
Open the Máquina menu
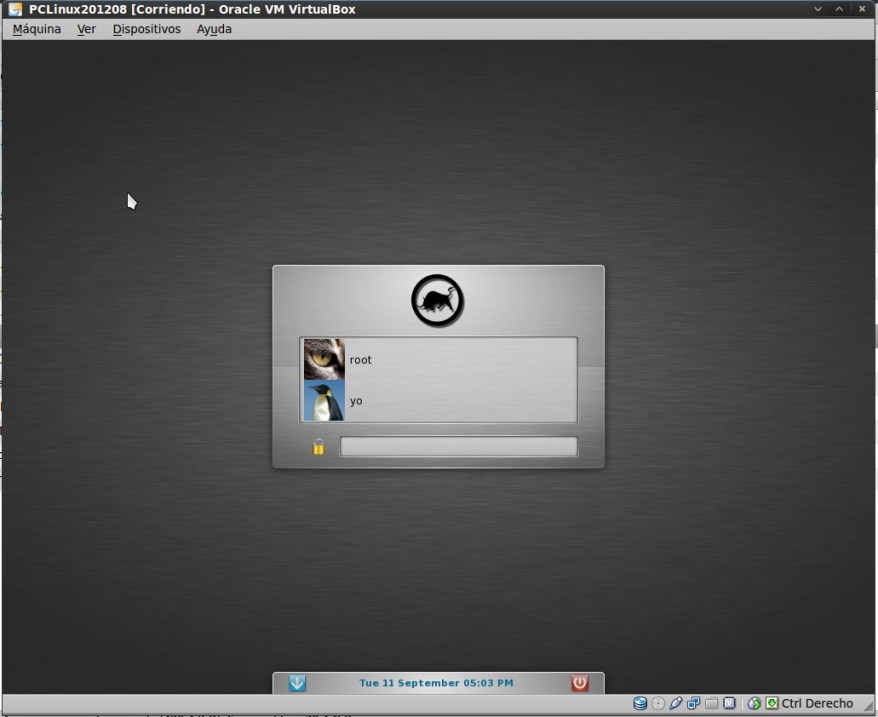tap(37, 29)
